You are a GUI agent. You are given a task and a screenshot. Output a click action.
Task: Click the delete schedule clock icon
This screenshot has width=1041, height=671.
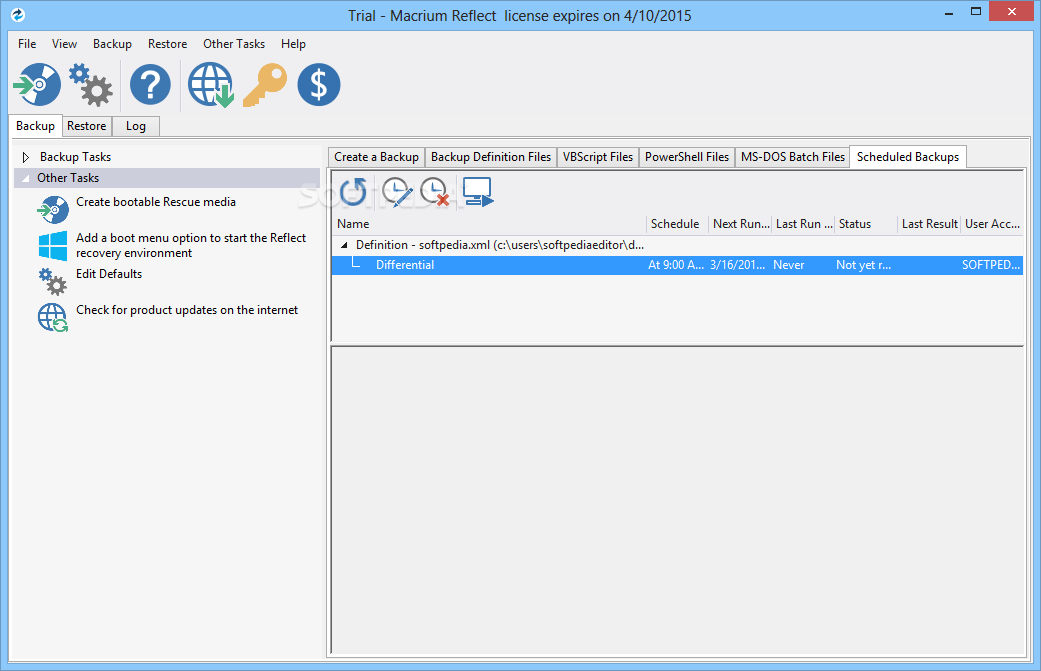click(435, 192)
